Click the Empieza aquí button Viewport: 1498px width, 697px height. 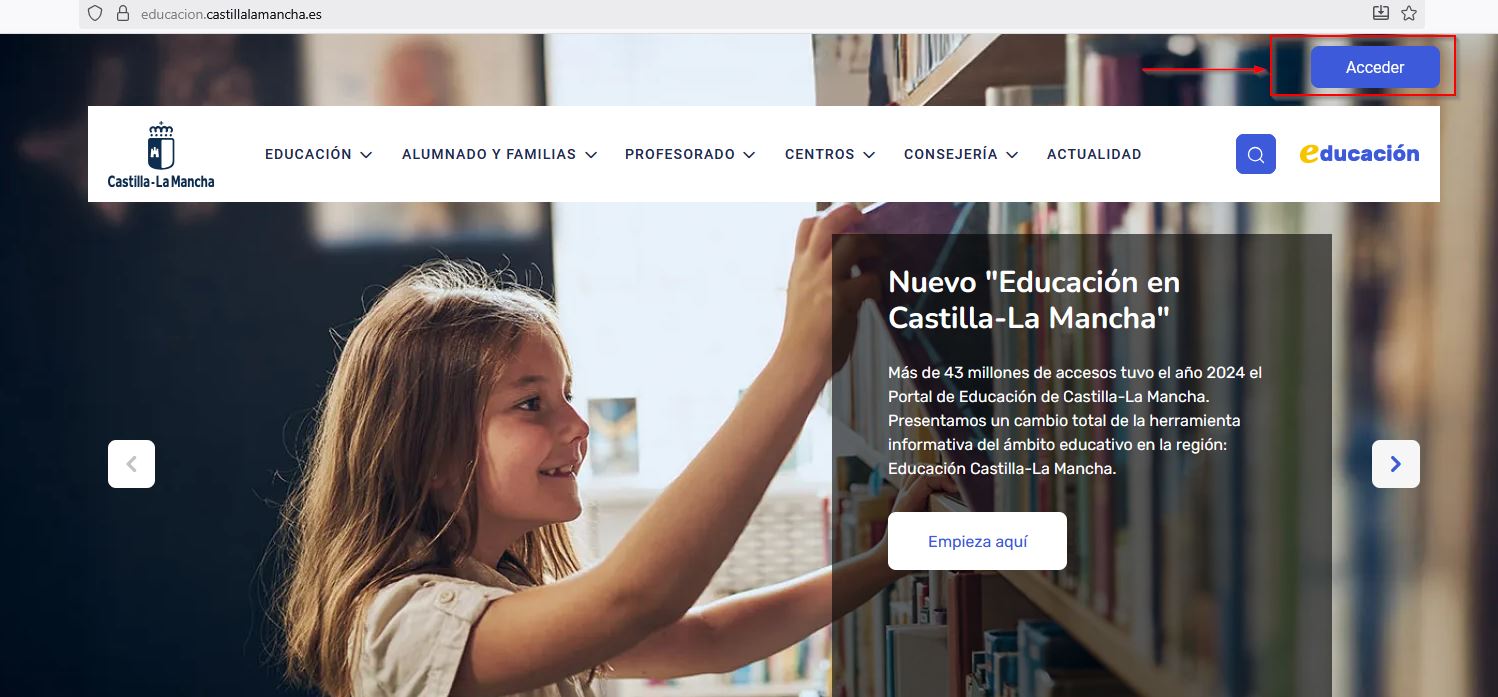(x=977, y=541)
